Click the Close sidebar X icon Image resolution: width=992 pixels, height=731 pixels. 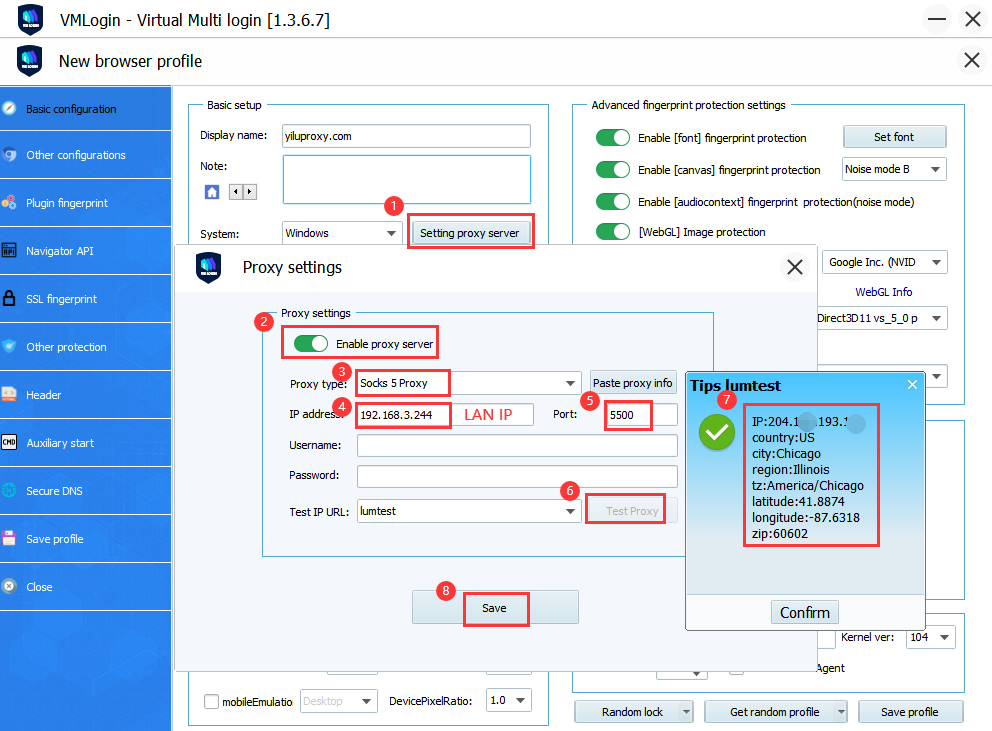pos(9,587)
